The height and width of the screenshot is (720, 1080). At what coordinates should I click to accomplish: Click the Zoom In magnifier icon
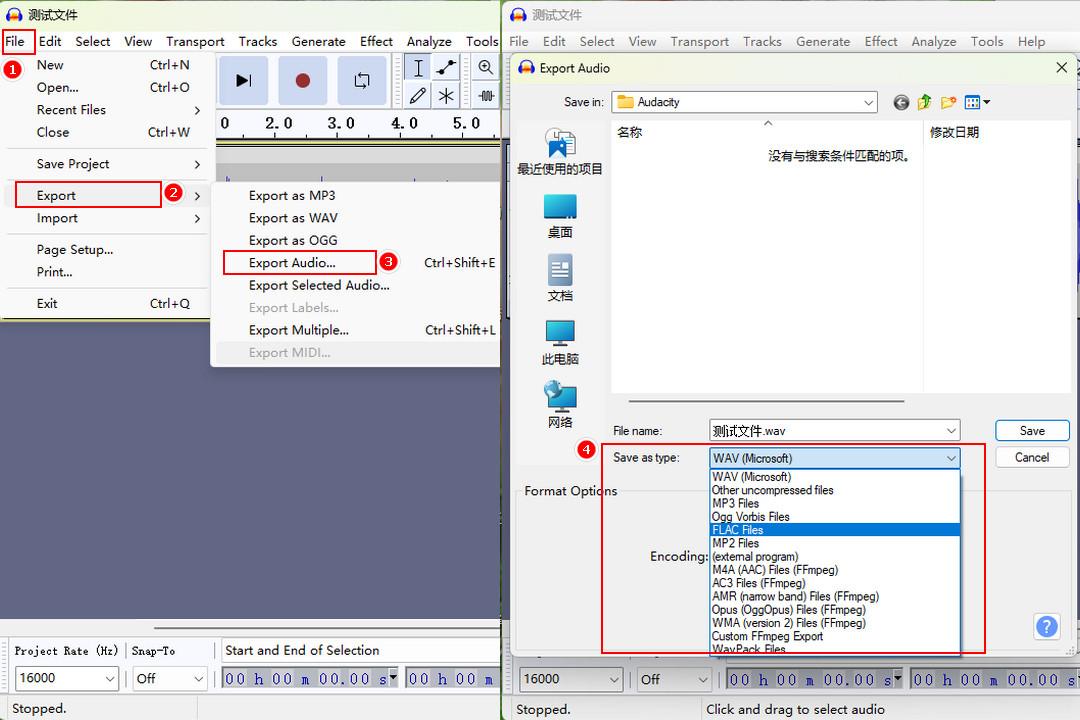coord(486,68)
